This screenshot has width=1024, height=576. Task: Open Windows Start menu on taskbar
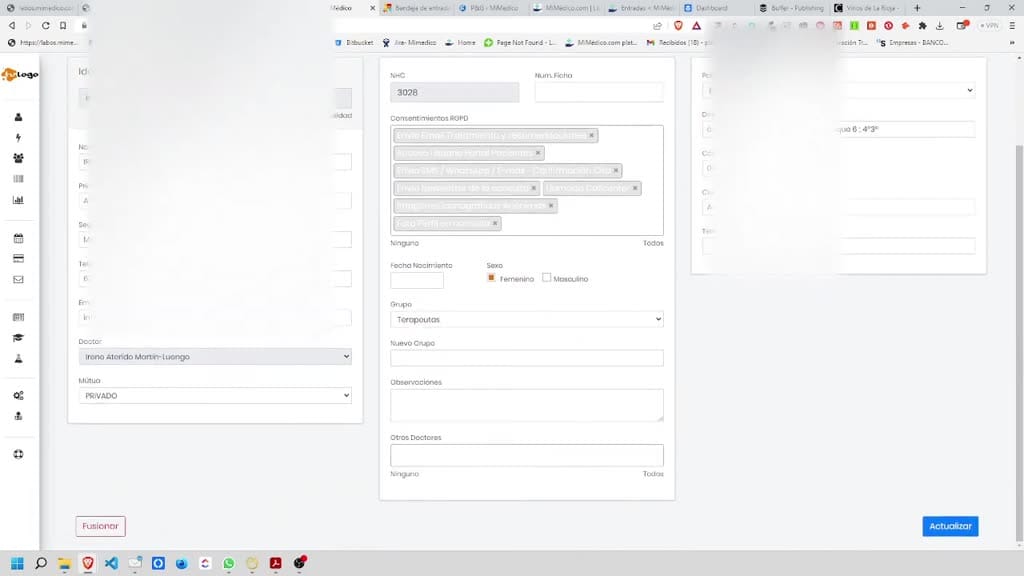[x=18, y=563]
